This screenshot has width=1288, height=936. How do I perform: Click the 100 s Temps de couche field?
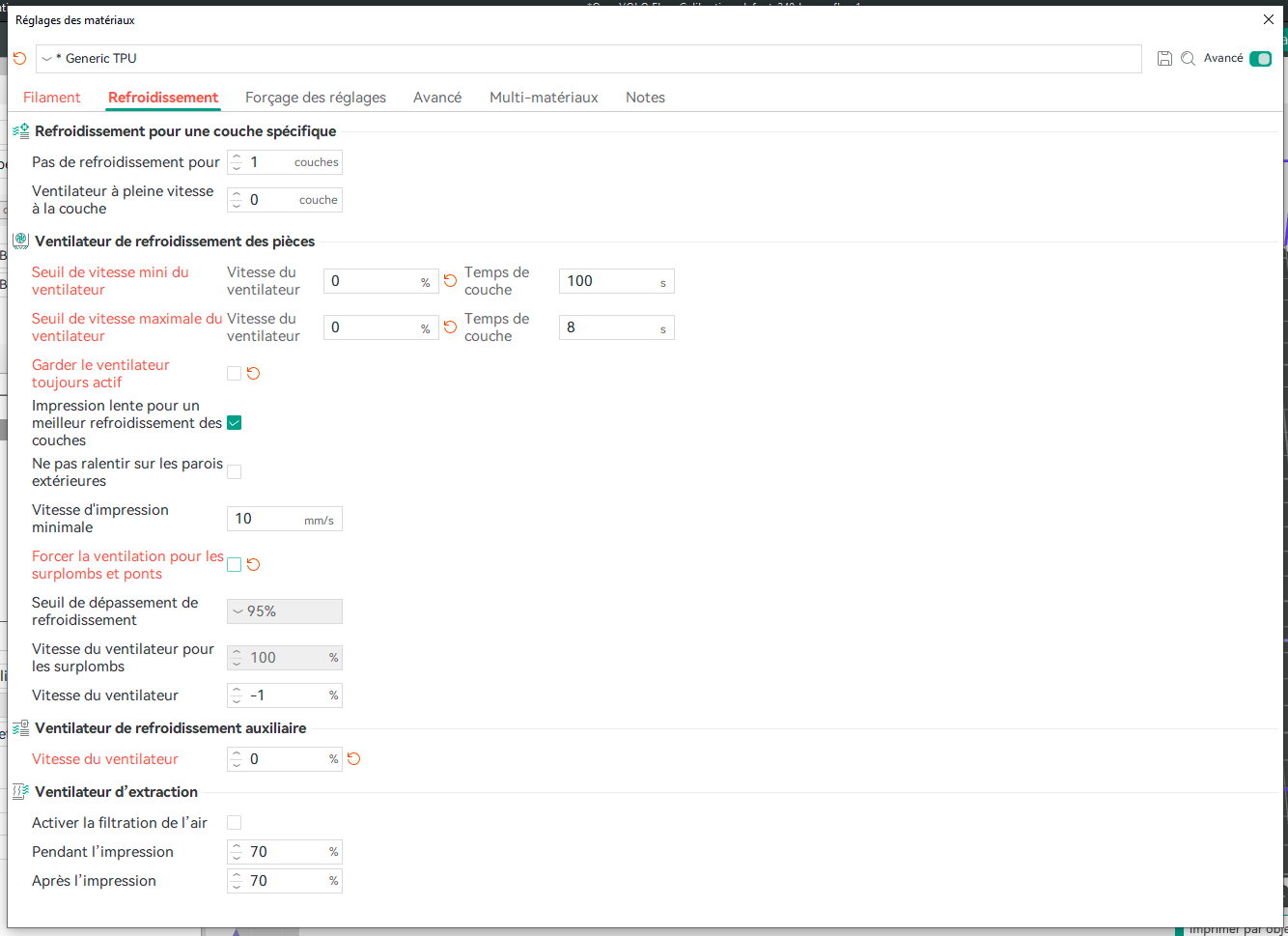(616, 281)
